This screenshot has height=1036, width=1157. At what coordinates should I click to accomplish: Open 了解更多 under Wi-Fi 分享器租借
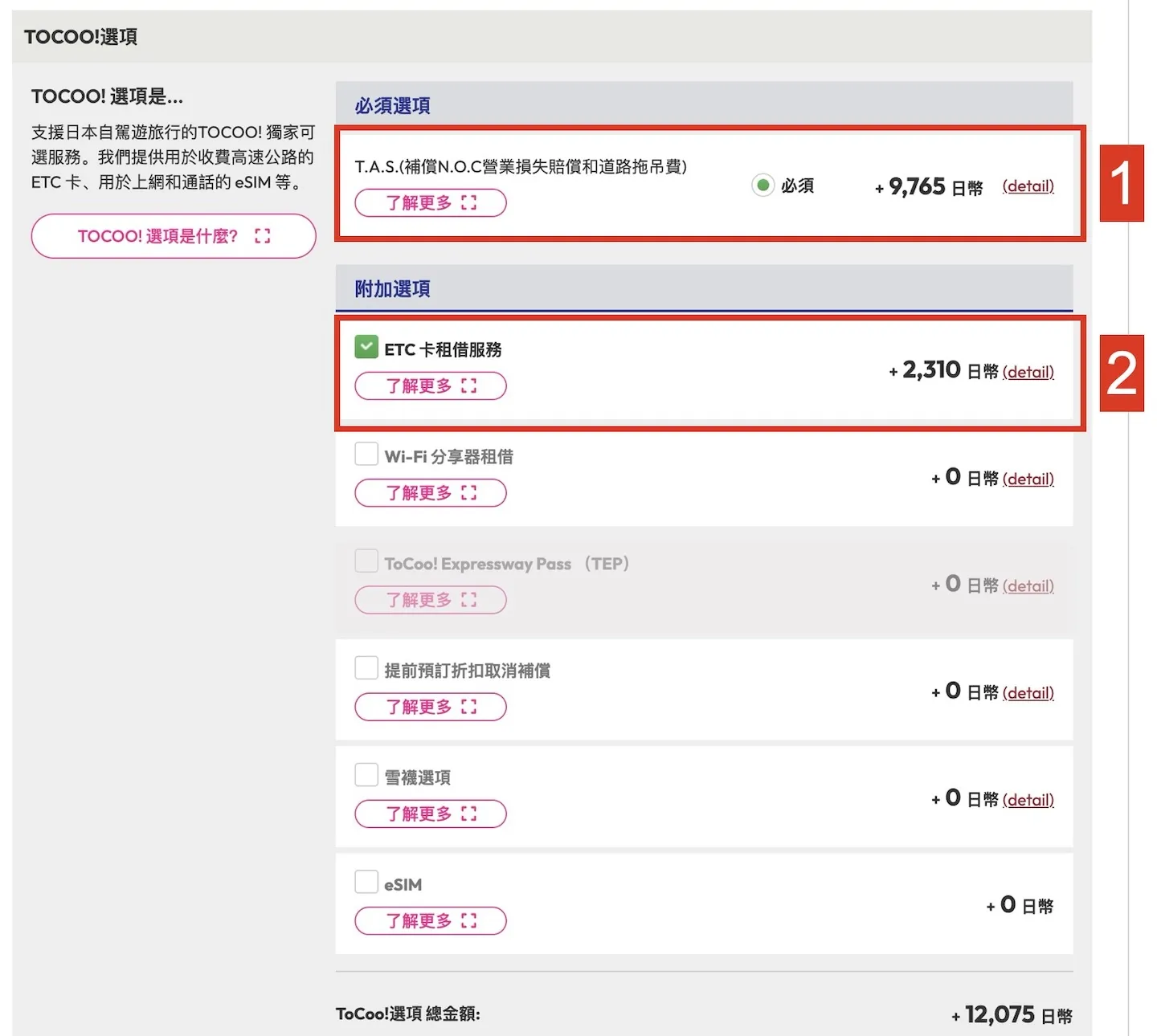431,493
